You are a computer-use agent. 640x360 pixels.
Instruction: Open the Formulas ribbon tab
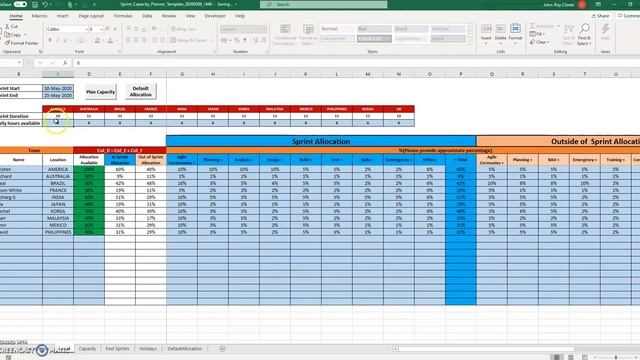pyautogui.click(x=123, y=16)
